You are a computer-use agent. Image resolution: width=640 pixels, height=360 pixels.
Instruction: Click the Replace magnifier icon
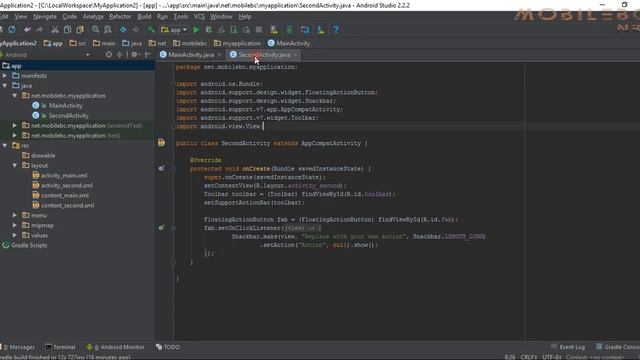tap(108, 30)
